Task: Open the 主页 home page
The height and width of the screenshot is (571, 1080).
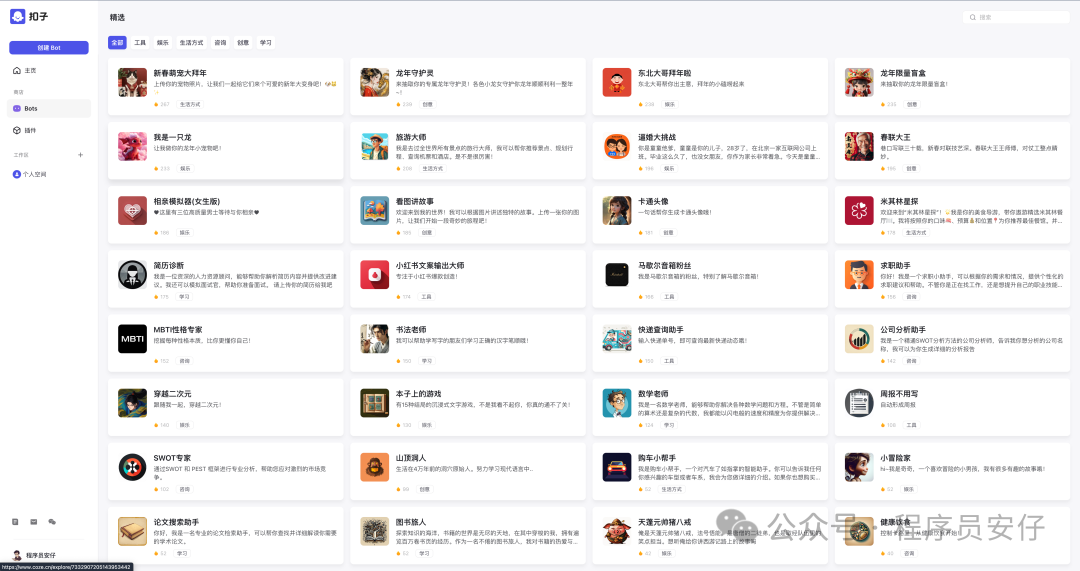Action: point(25,70)
